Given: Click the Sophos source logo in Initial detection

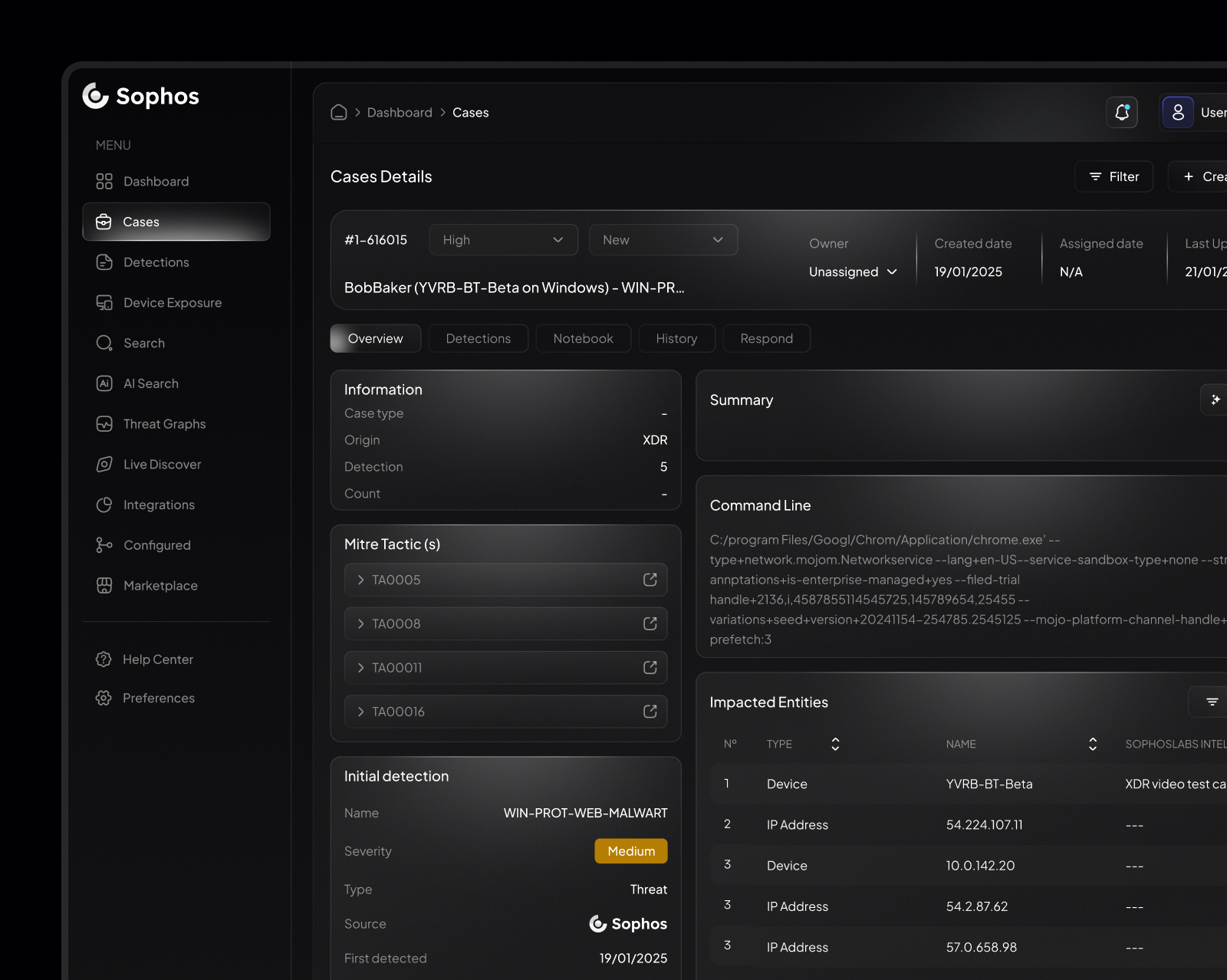Looking at the screenshot, I should 628,924.
